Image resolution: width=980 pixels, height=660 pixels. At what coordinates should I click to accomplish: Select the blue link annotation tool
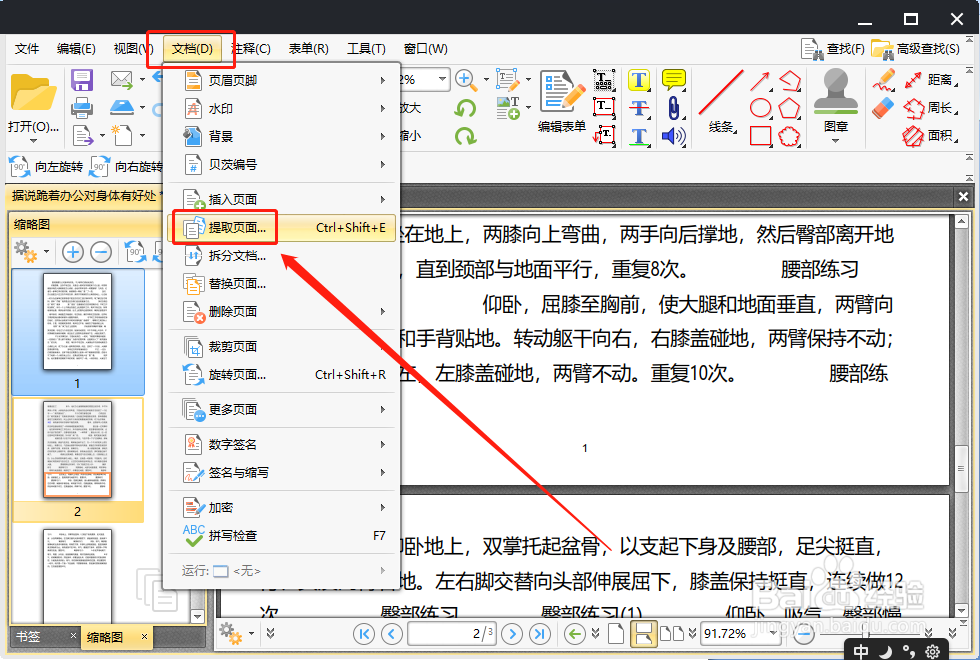coord(673,106)
